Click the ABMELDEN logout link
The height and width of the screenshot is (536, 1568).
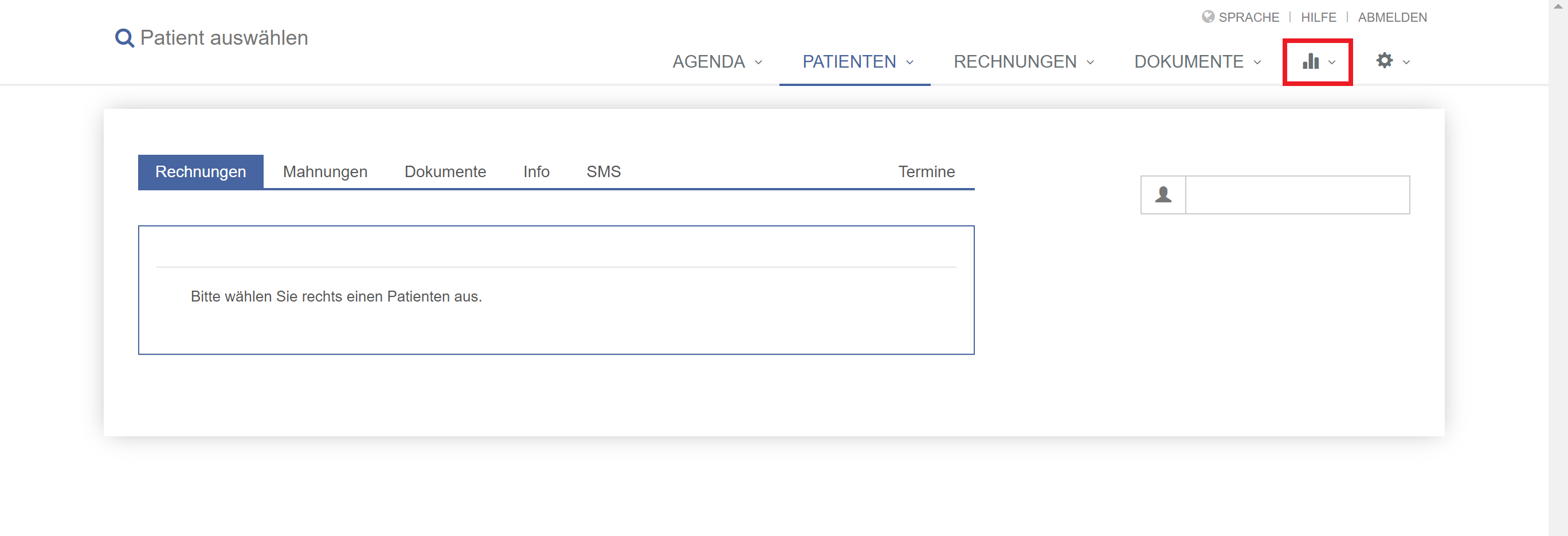[1392, 17]
